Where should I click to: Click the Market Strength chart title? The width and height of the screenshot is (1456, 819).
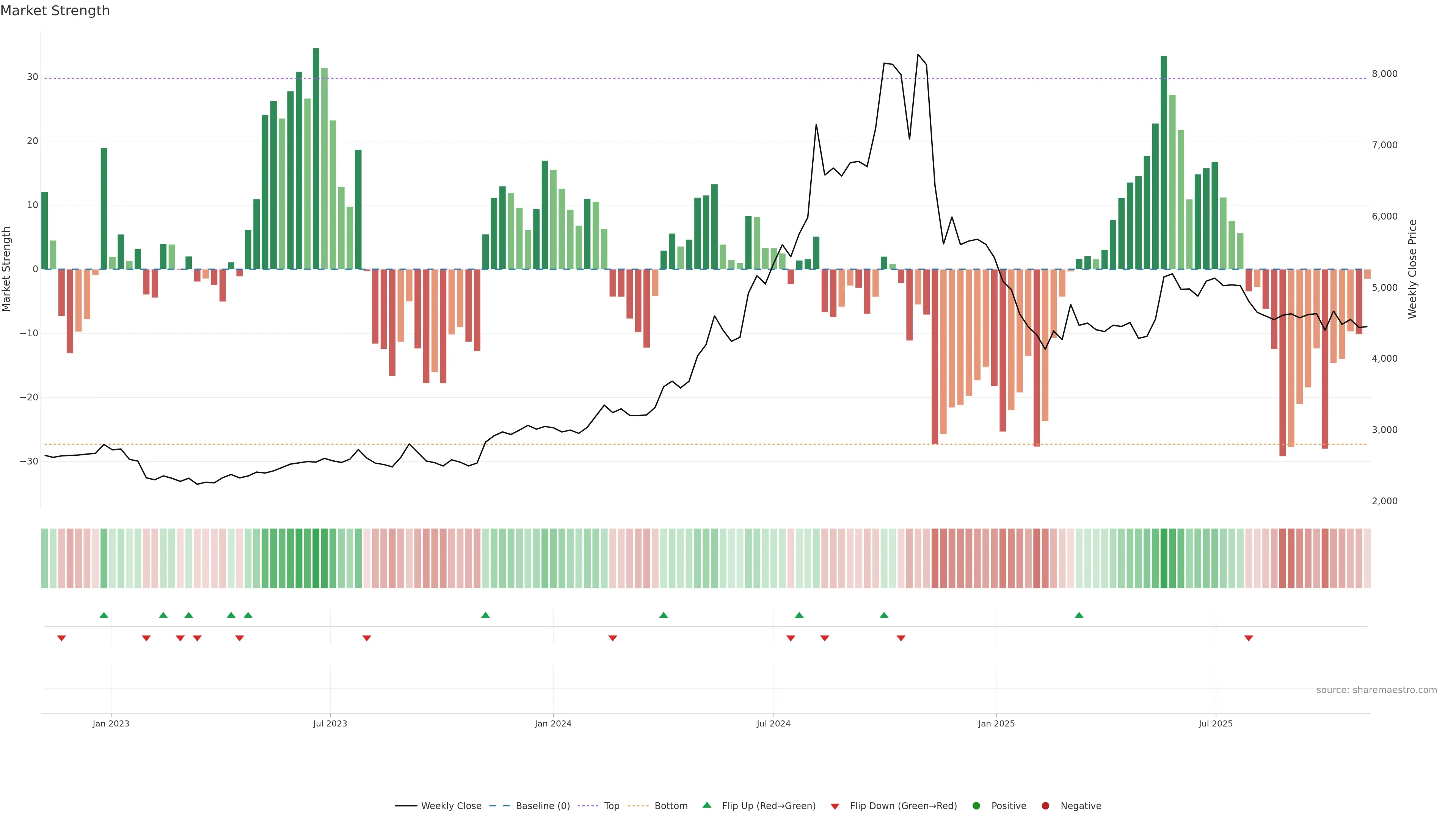tap(55, 11)
